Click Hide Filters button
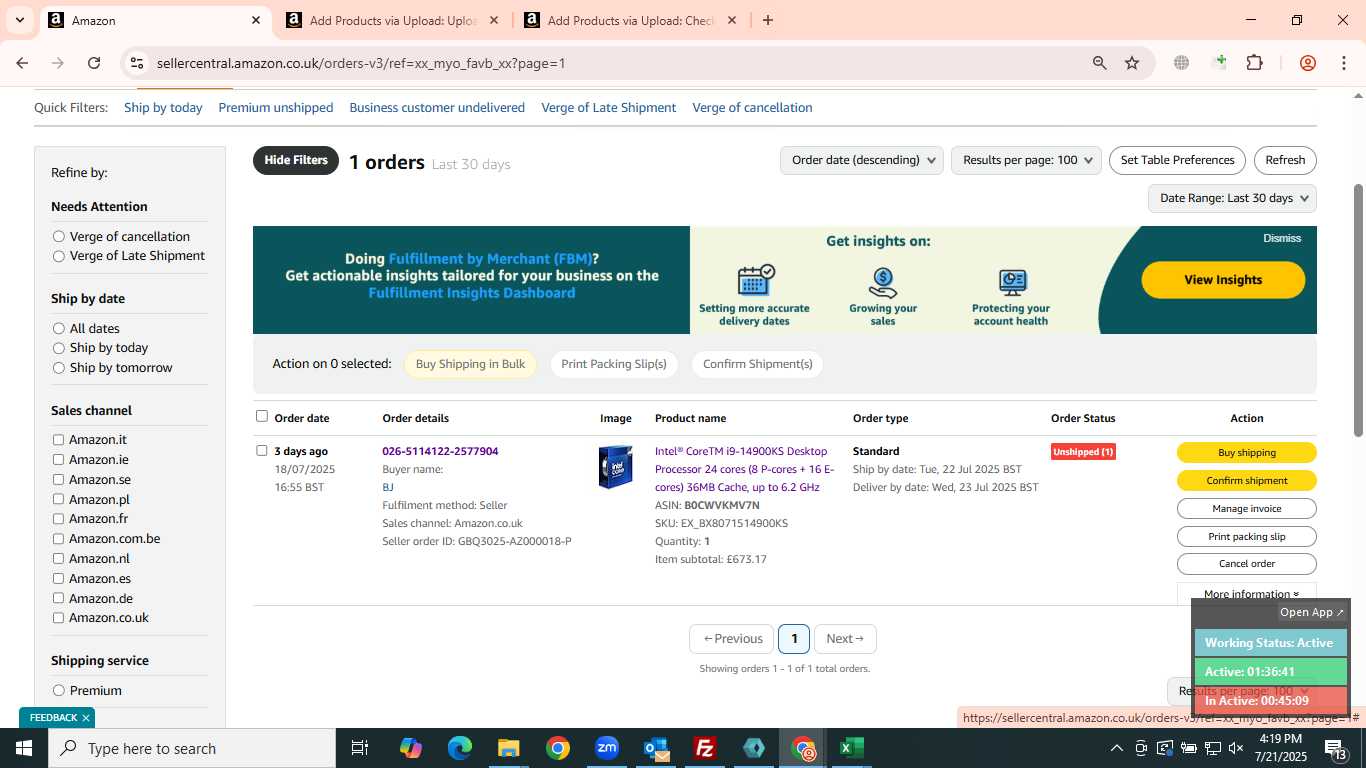 [x=296, y=160]
